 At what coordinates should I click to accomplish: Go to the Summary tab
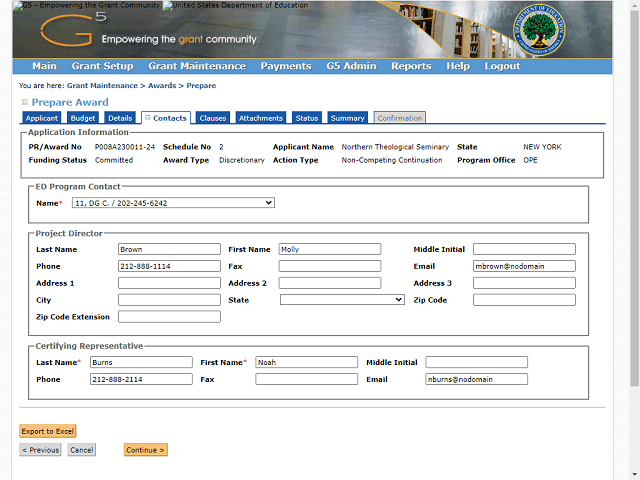point(347,118)
